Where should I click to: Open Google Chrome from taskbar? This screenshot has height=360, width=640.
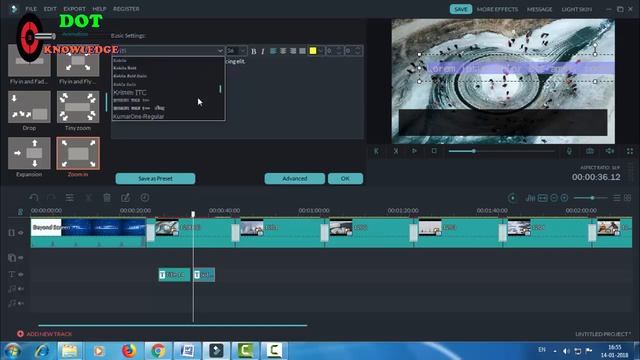pos(158,351)
